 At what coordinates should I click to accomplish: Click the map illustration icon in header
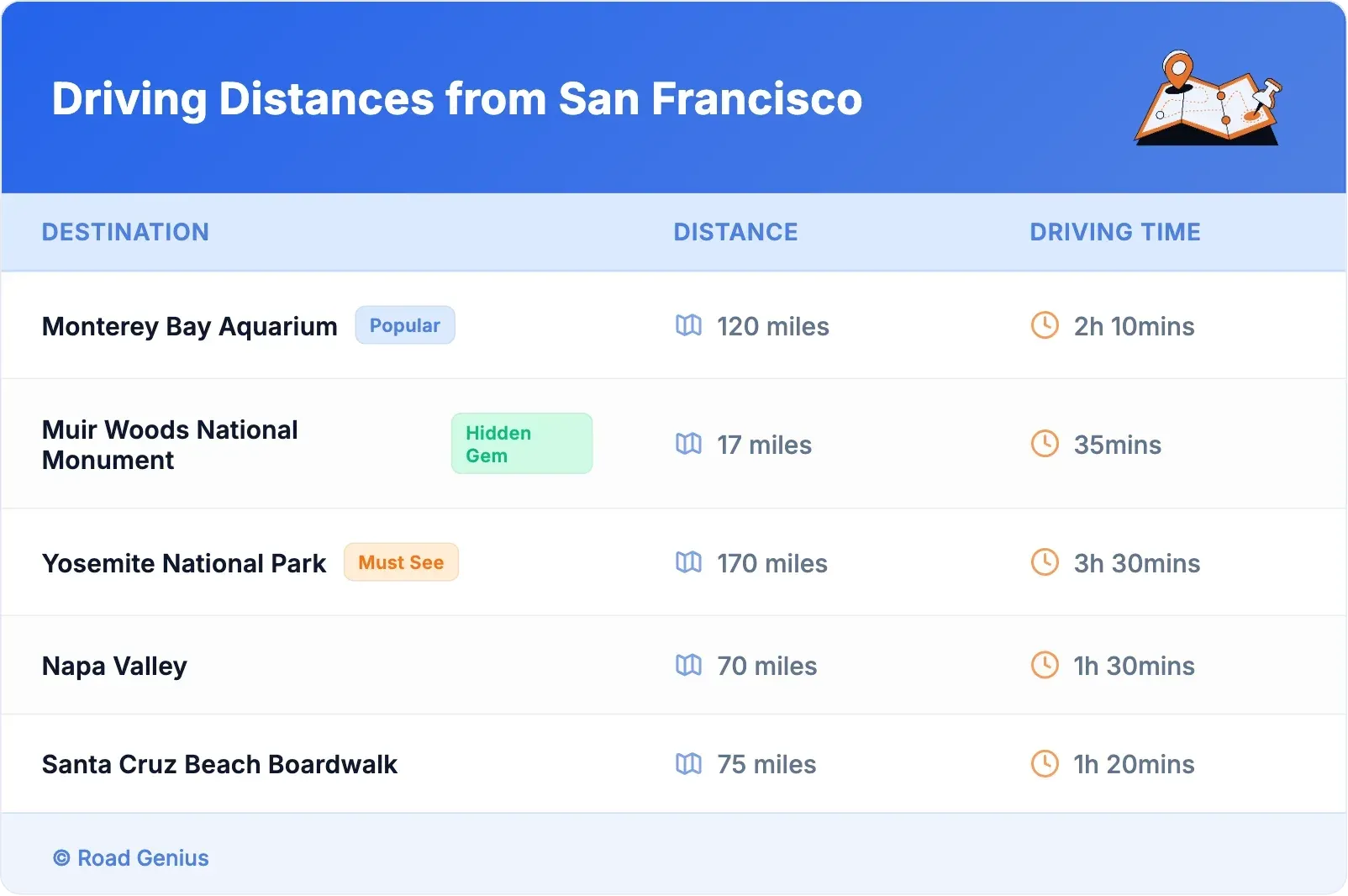click(x=1208, y=98)
